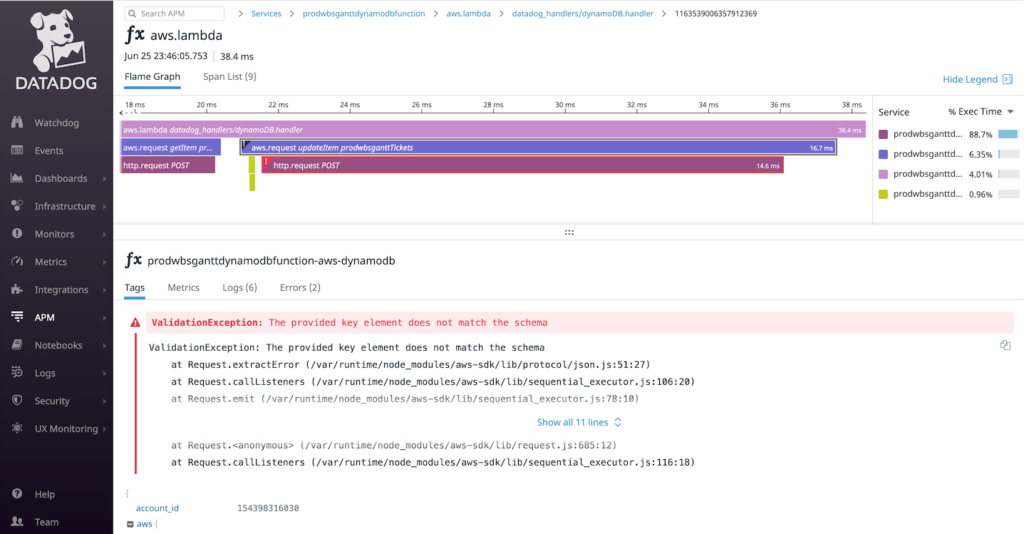
Task: Click the search magnifier icon
Action: click(x=133, y=13)
